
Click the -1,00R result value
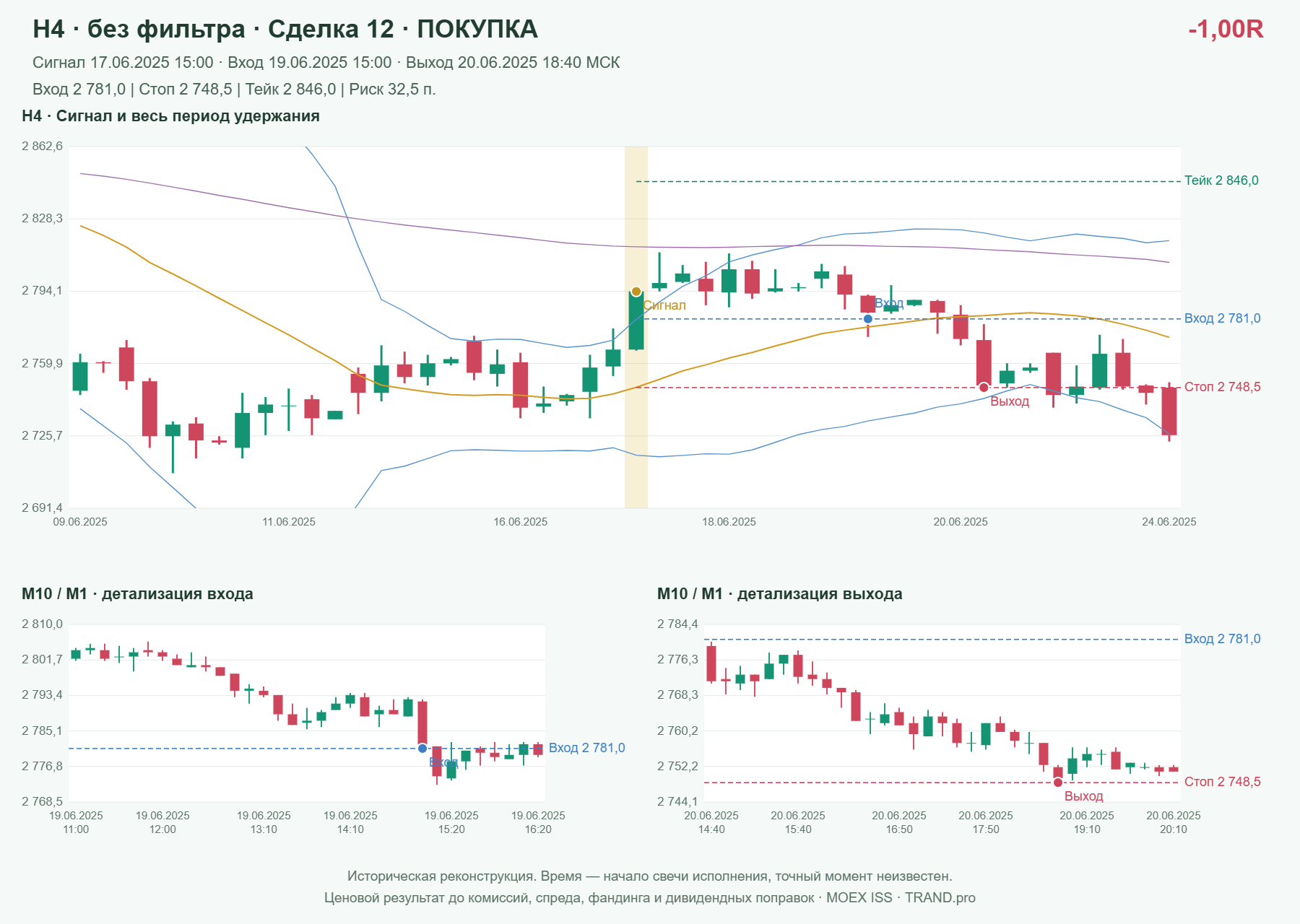(x=1226, y=29)
